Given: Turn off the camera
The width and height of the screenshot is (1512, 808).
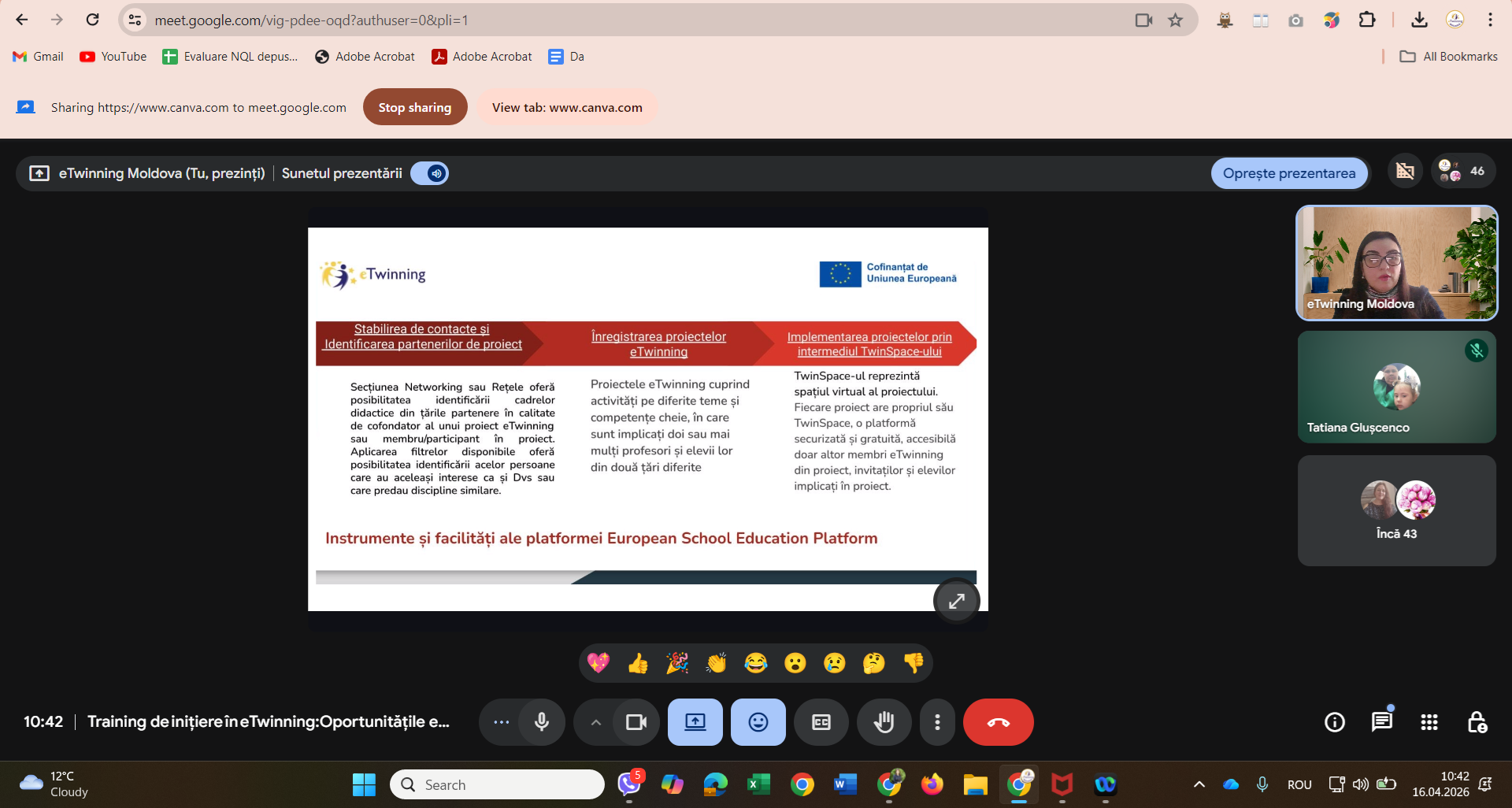Looking at the screenshot, I should click(636, 722).
